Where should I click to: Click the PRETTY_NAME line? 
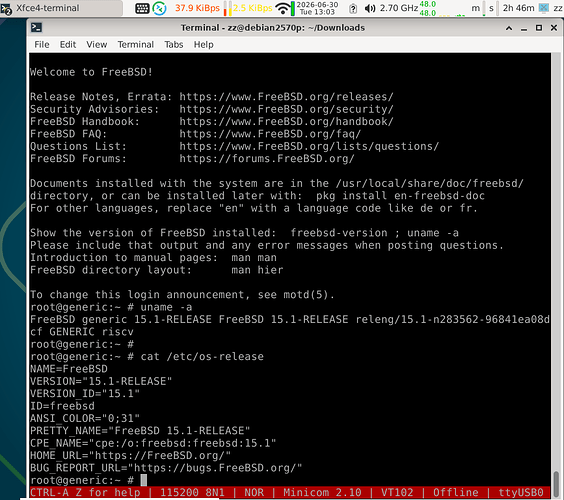point(140,431)
